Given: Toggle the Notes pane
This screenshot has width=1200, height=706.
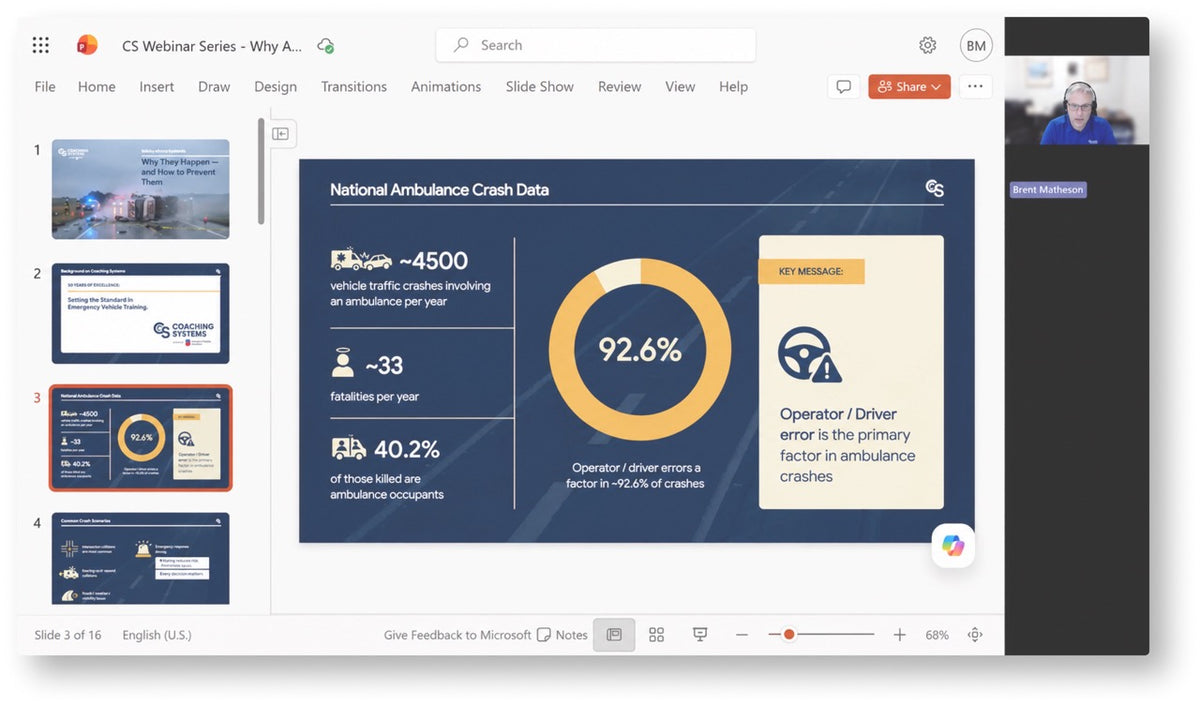Looking at the screenshot, I should click(562, 635).
